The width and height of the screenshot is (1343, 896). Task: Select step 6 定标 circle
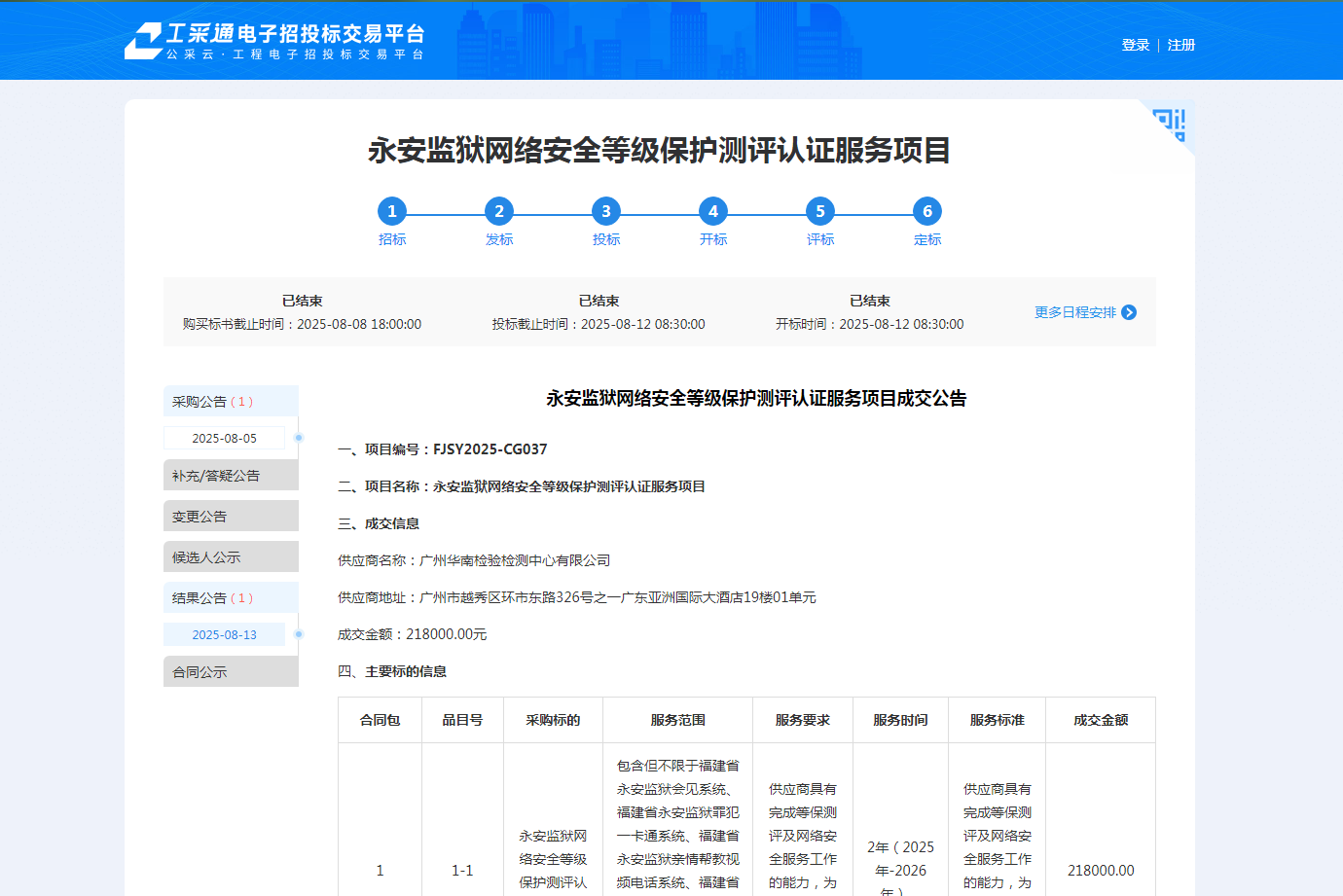click(927, 211)
